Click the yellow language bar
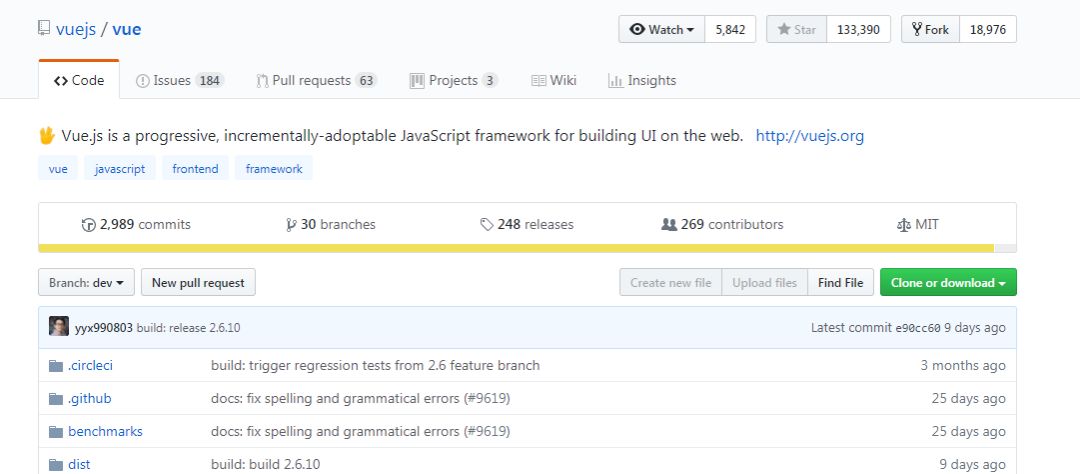This screenshot has height=474, width=1080. (516, 248)
